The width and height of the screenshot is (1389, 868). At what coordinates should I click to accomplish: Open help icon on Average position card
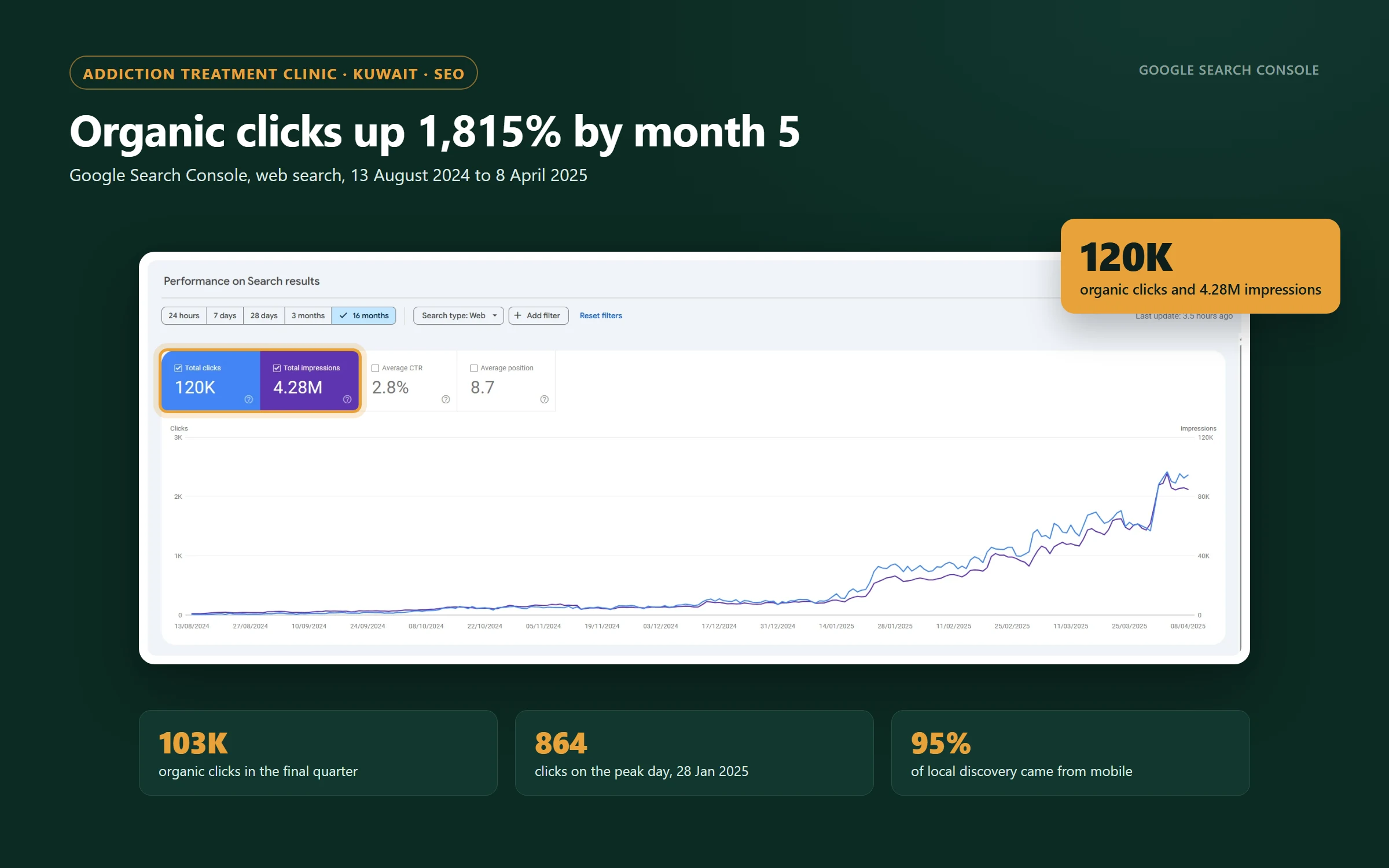click(545, 399)
